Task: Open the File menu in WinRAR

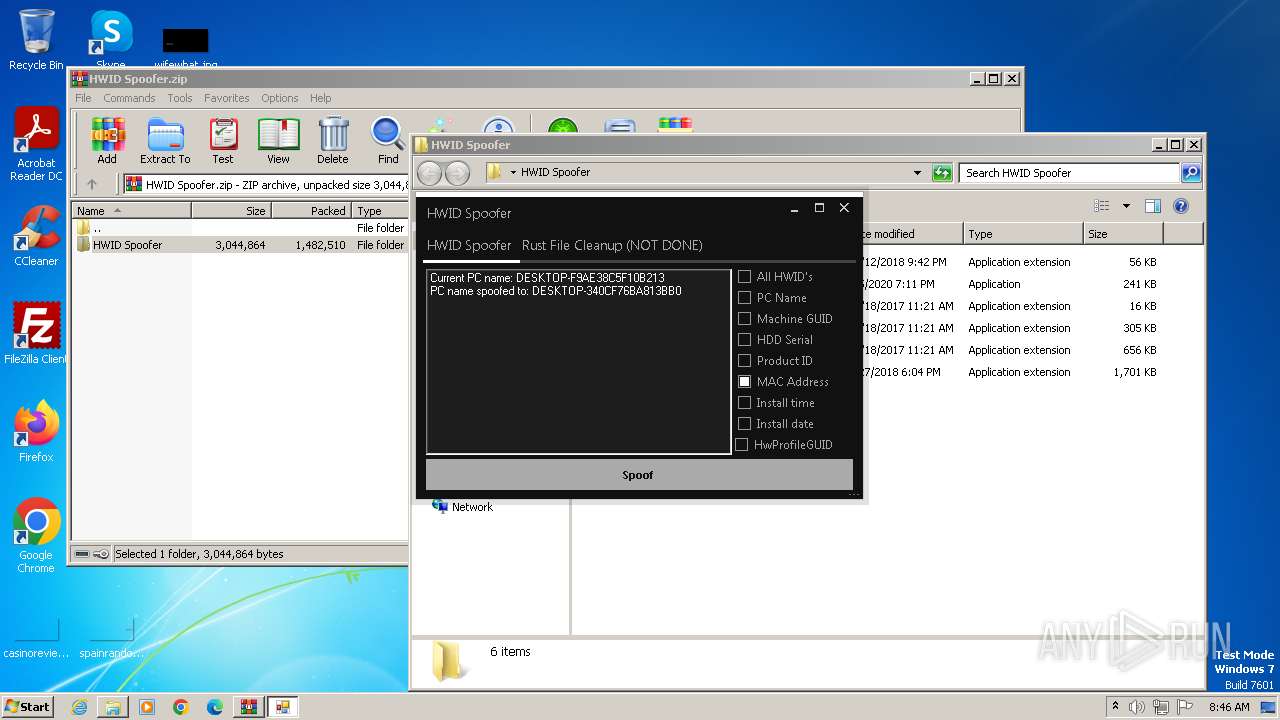Action: [83, 98]
